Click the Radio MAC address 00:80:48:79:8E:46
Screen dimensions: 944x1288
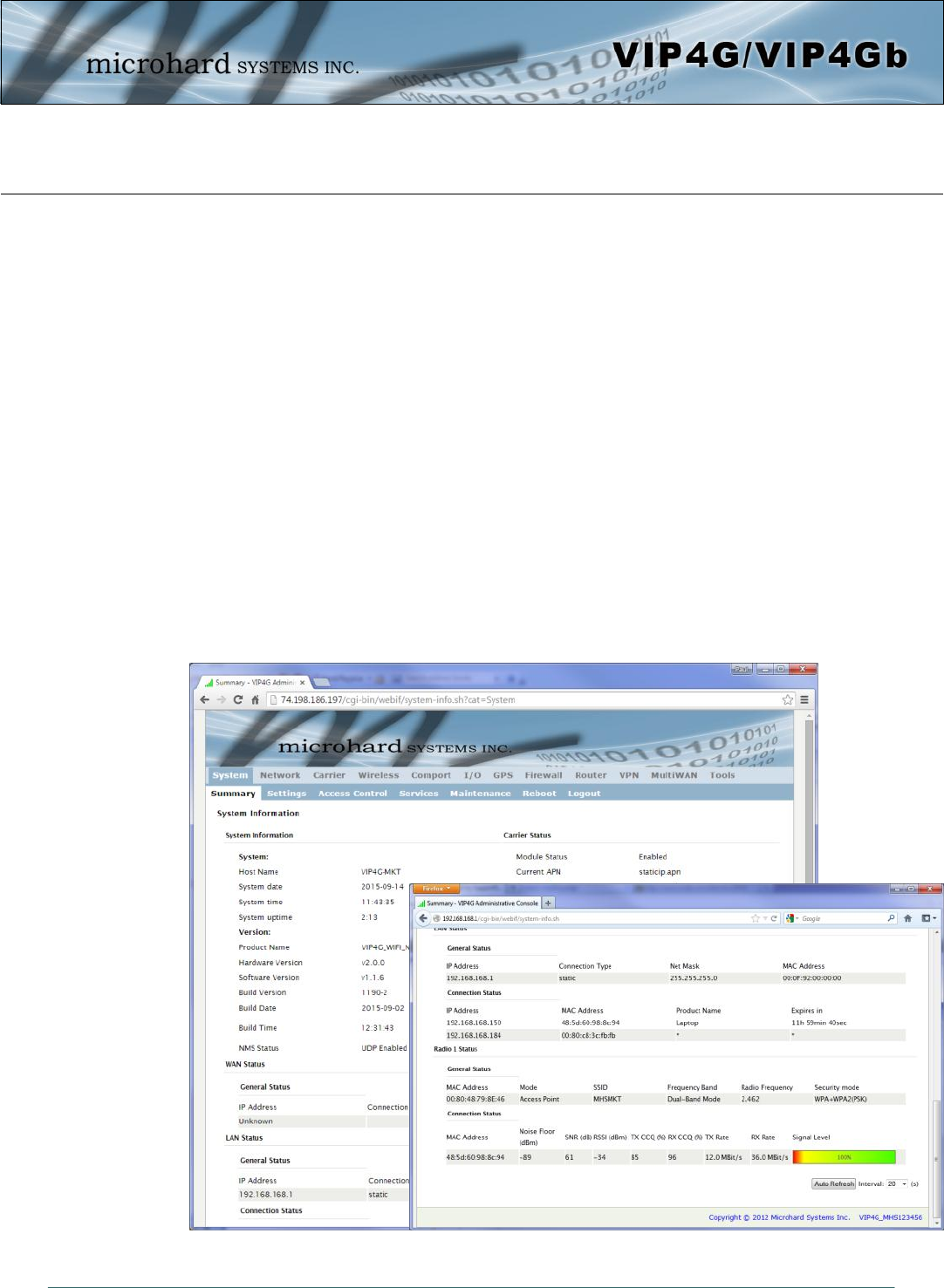(475, 1100)
